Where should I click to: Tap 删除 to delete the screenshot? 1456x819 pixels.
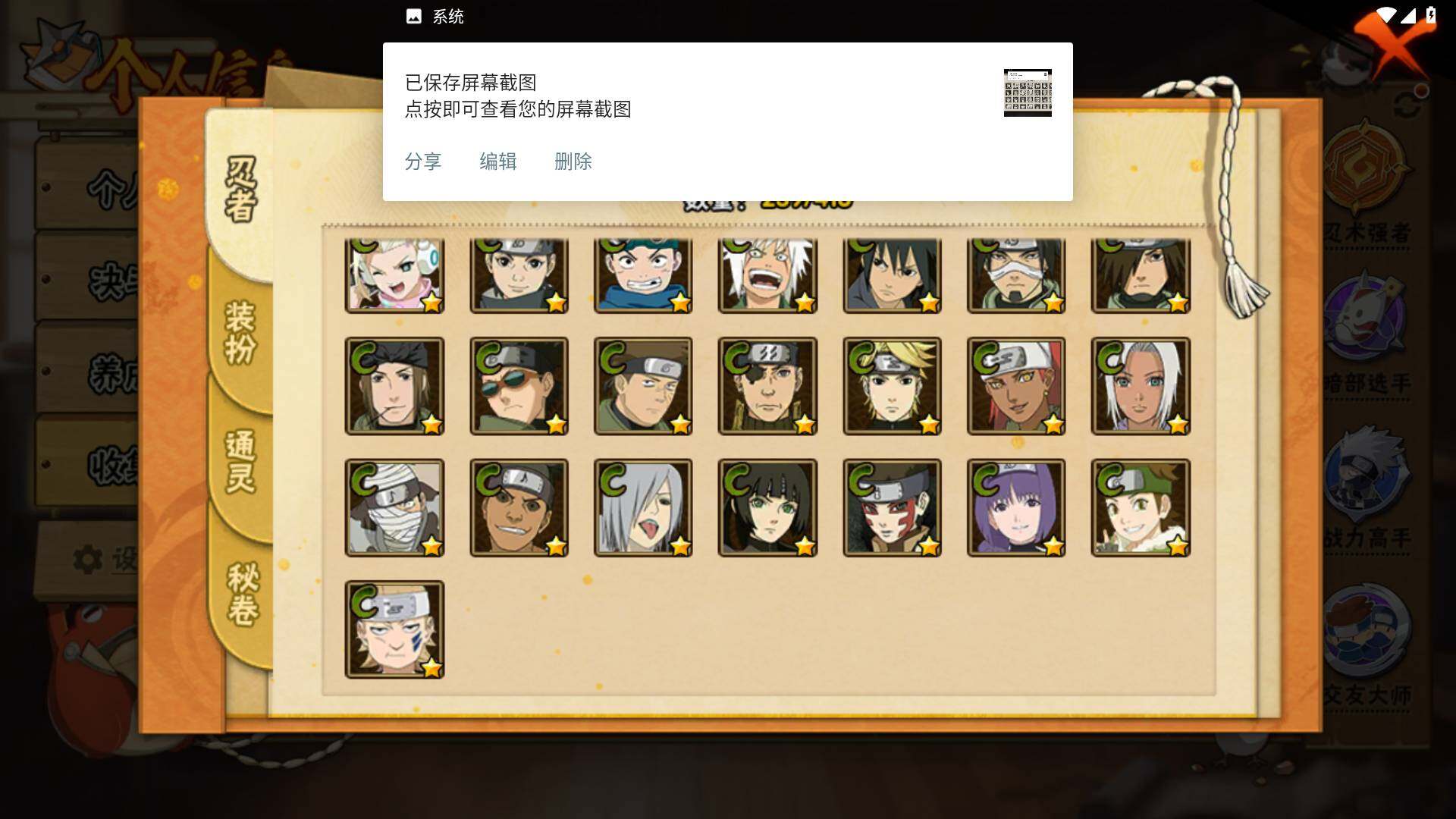573,162
